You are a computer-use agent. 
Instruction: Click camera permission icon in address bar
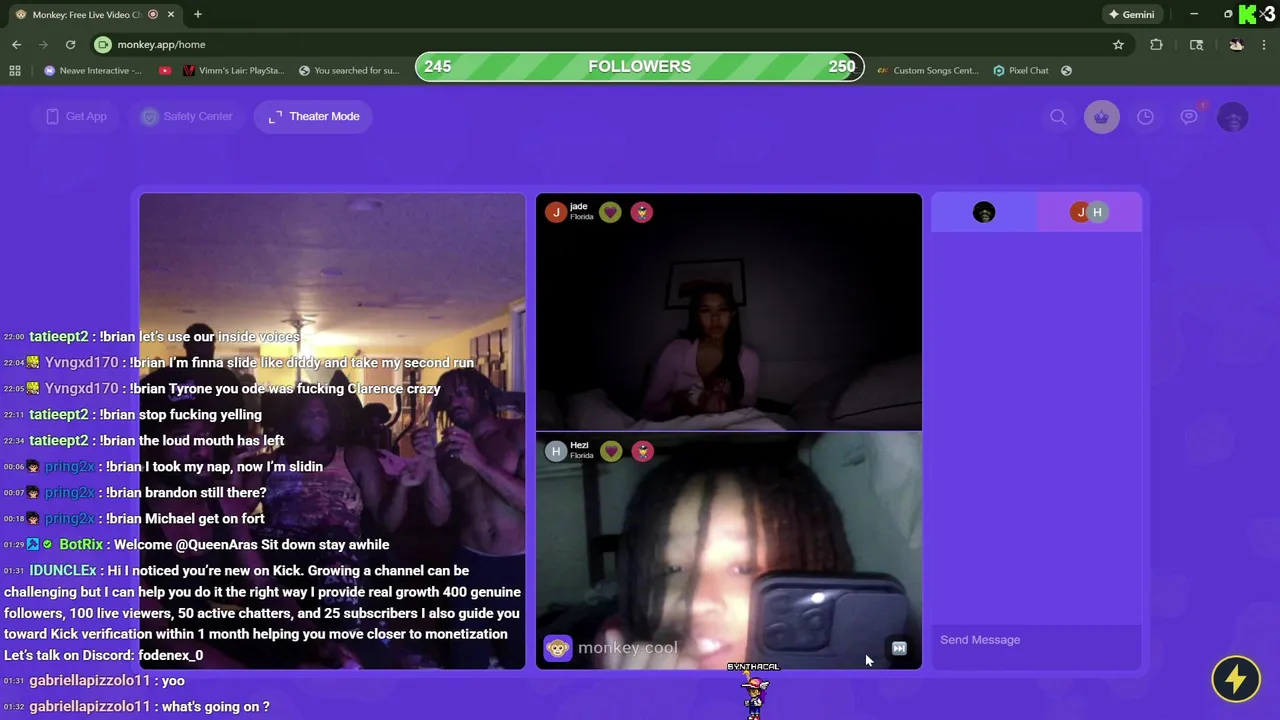coord(103,44)
